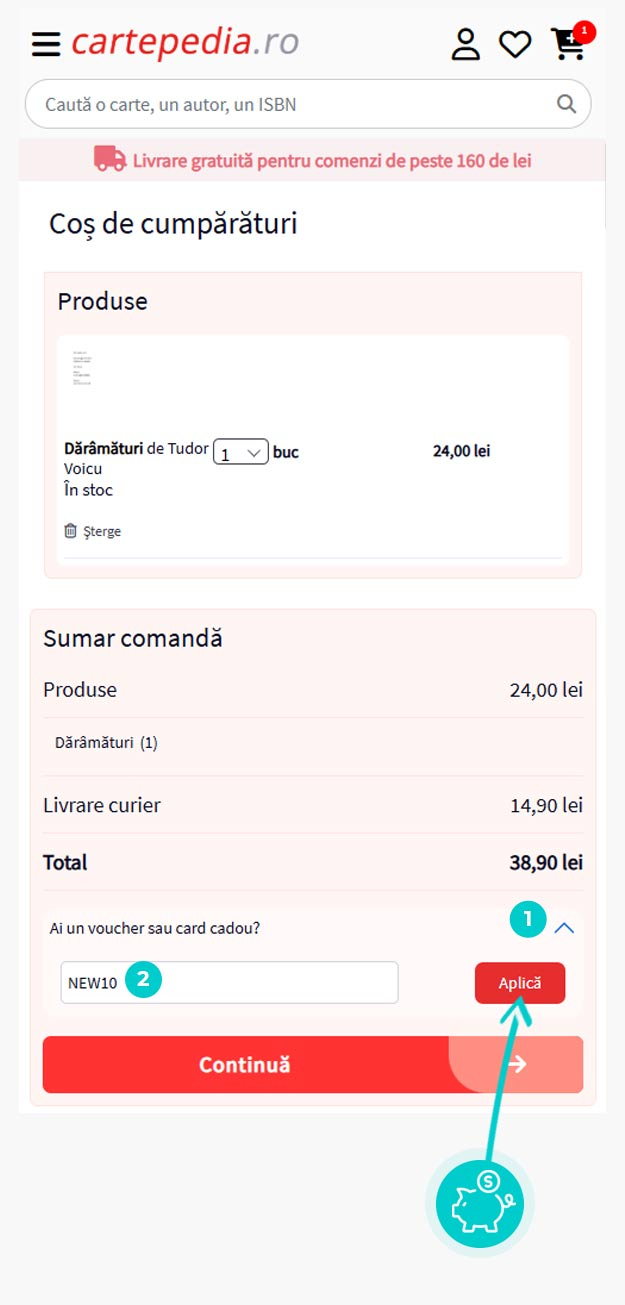Image resolution: width=625 pixels, height=1305 pixels.
Task: Open the Dărâmături product title link
Action: tap(103, 450)
